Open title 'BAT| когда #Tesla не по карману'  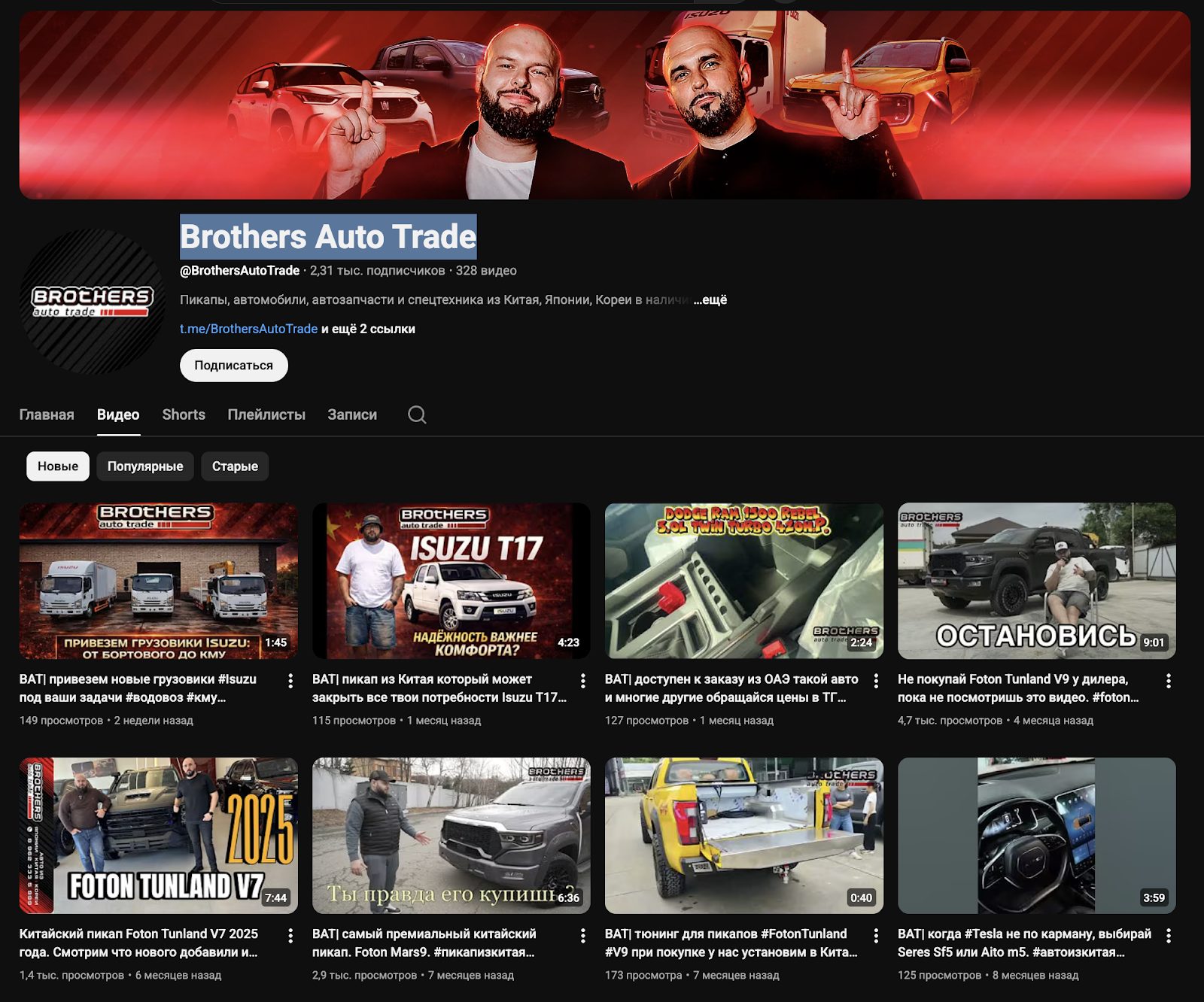pyautogui.click(x=1024, y=943)
